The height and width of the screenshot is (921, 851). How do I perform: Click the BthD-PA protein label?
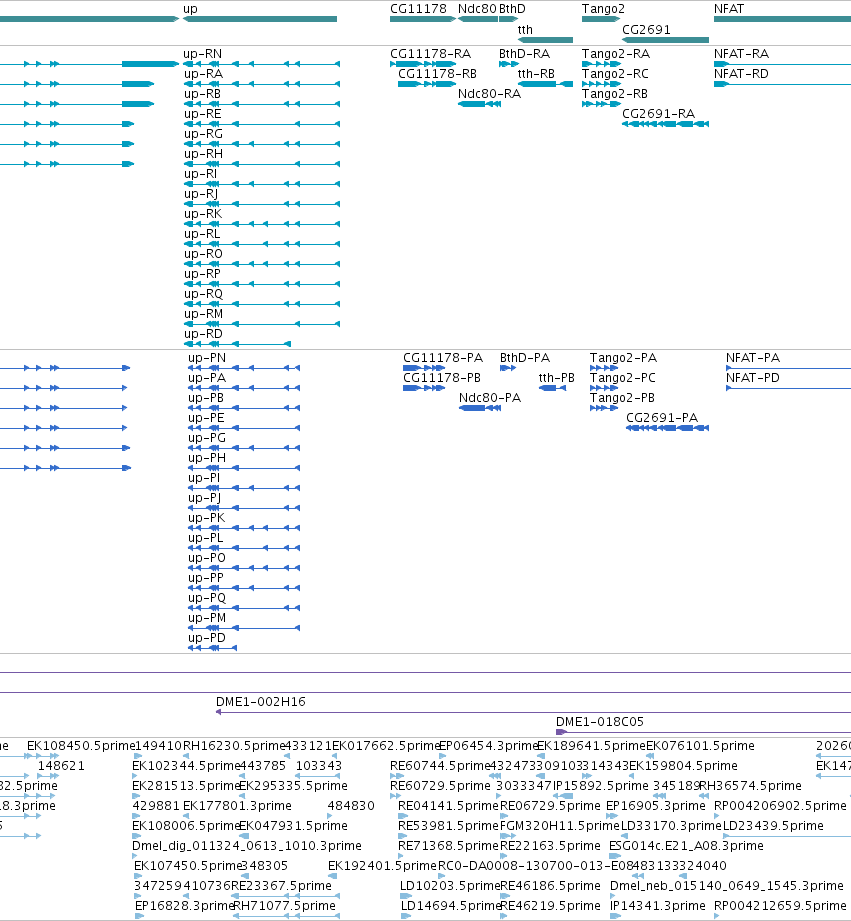tap(525, 358)
